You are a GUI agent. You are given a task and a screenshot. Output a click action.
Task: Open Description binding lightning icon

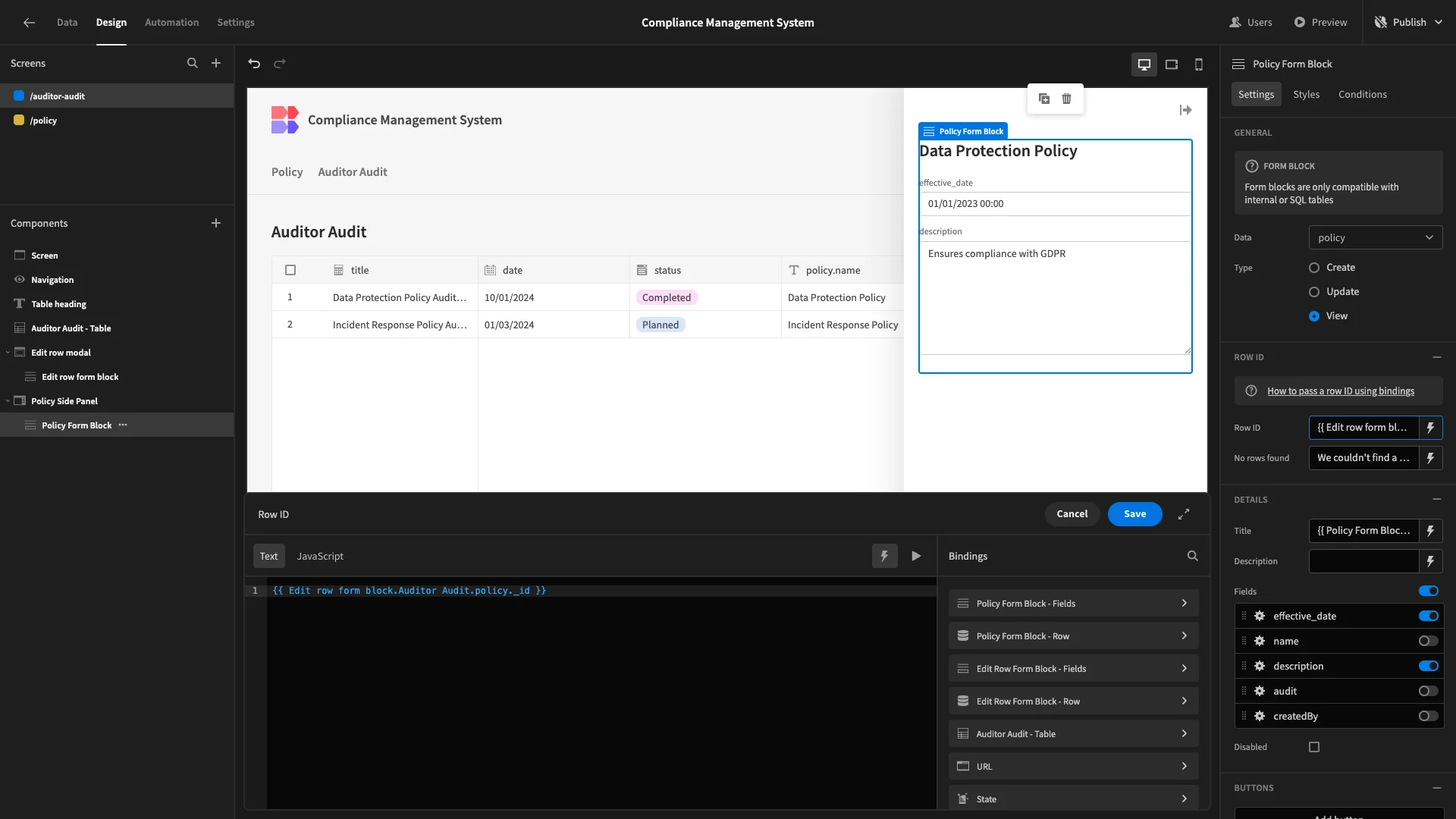pos(1431,561)
